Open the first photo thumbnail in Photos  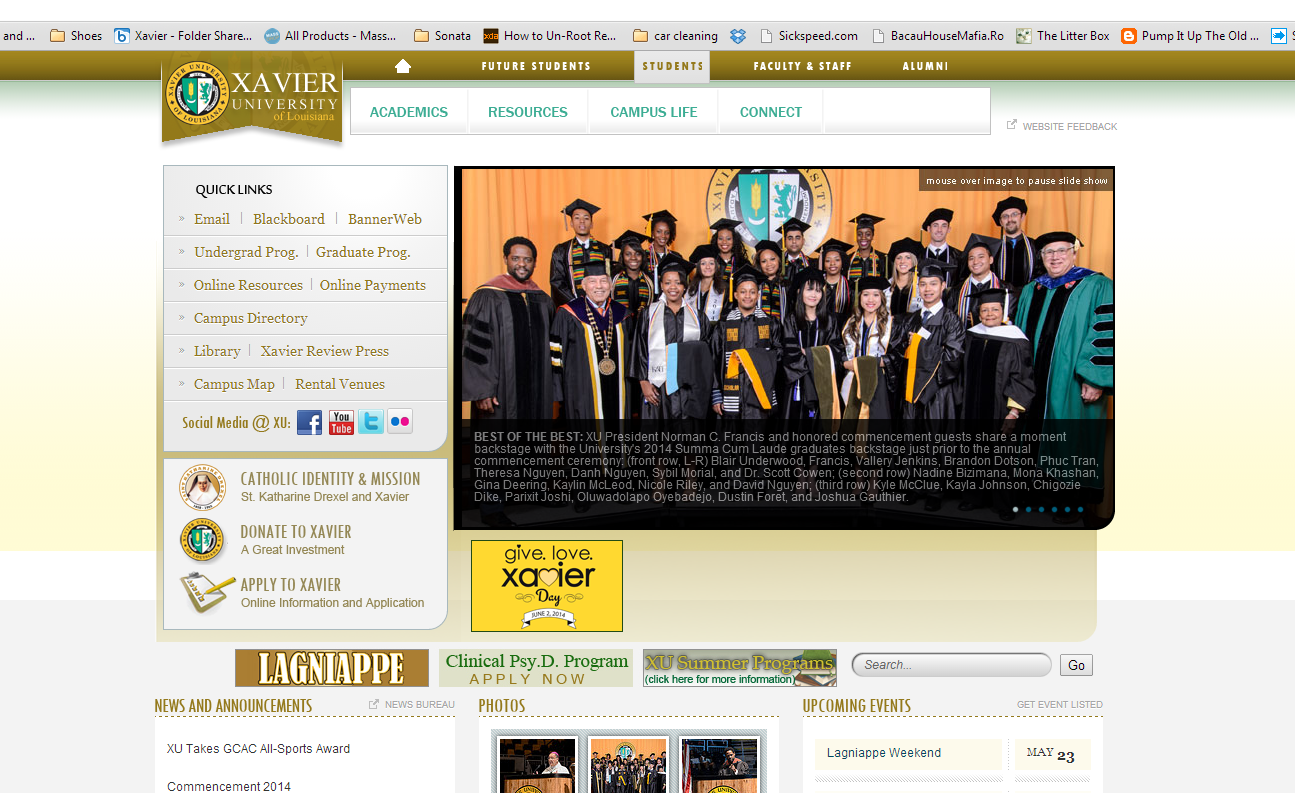click(x=538, y=765)
